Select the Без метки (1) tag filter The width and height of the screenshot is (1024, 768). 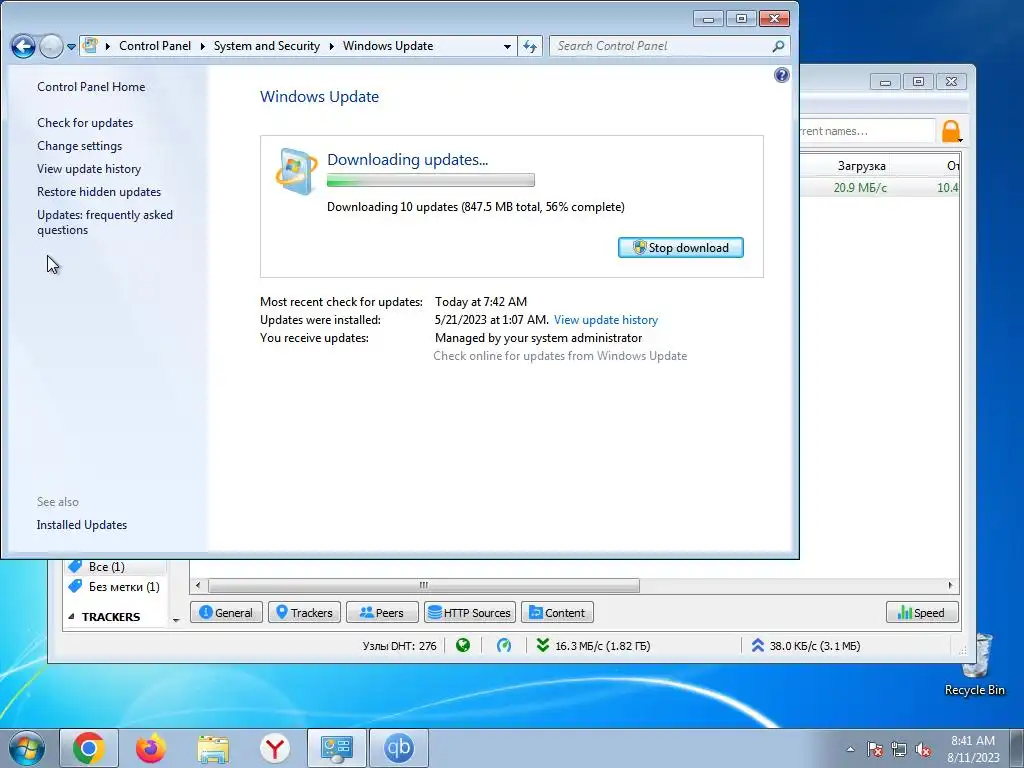tap(116, 586)
